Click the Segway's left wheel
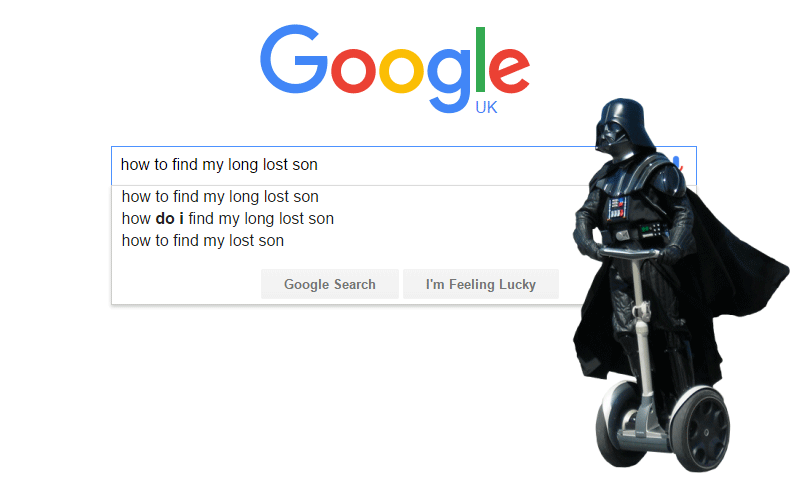This screenshot has width=800, height=500. click(615, 423)
